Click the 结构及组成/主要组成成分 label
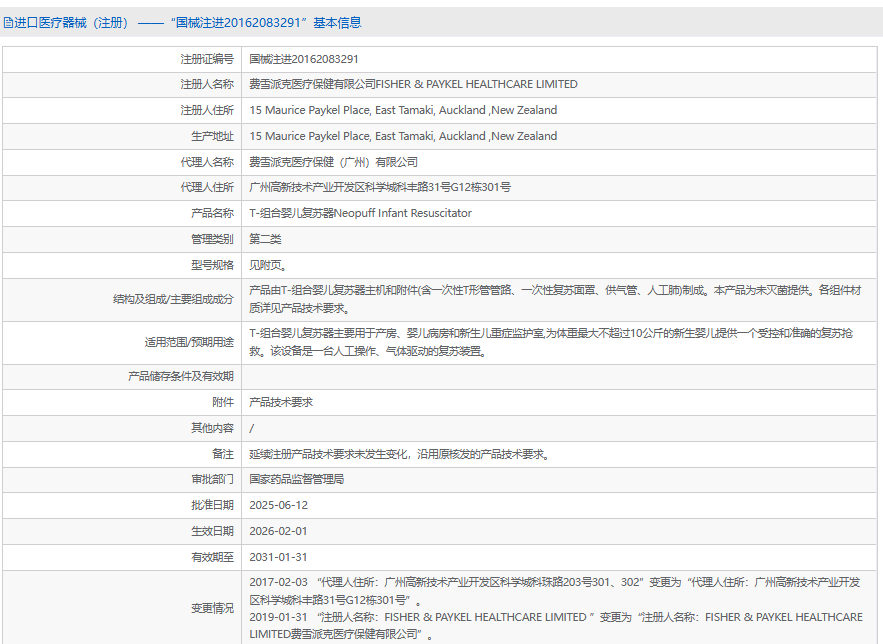Viewport: 883px width, 644px height. pos(173,299)
